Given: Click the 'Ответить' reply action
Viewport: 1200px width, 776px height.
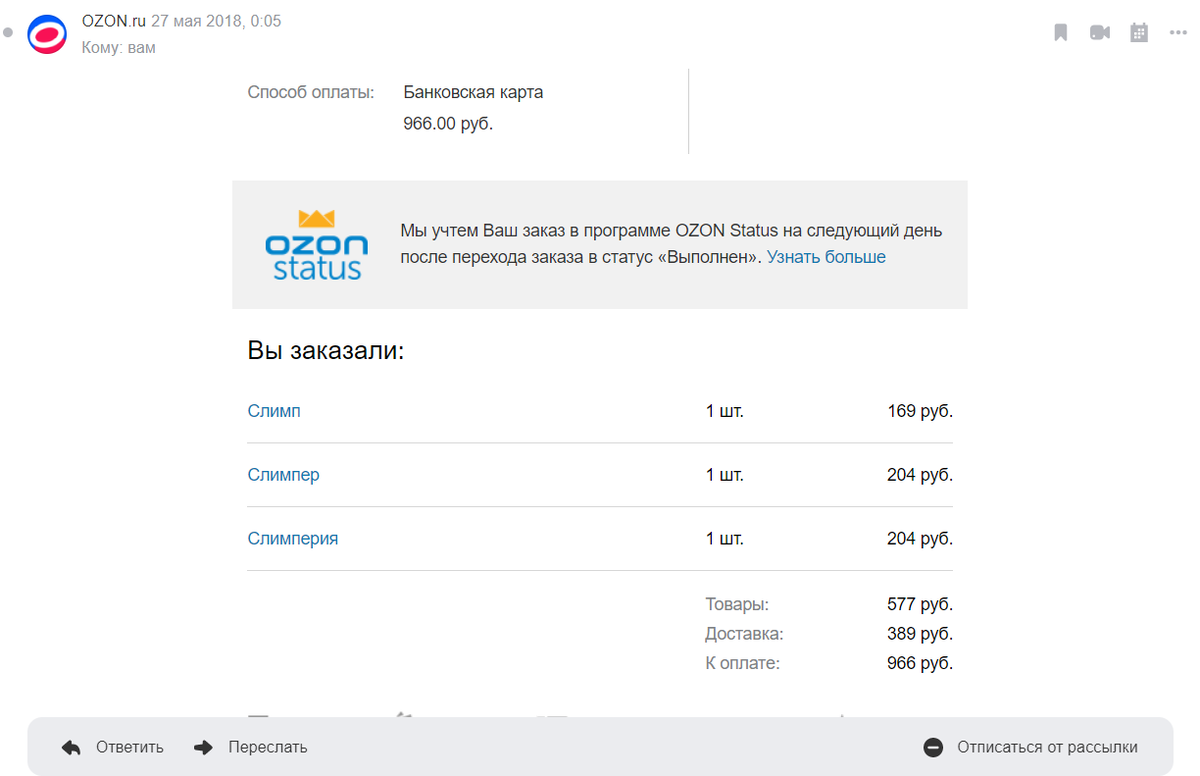Looking at the screenshot, I should tap(129, 746).
